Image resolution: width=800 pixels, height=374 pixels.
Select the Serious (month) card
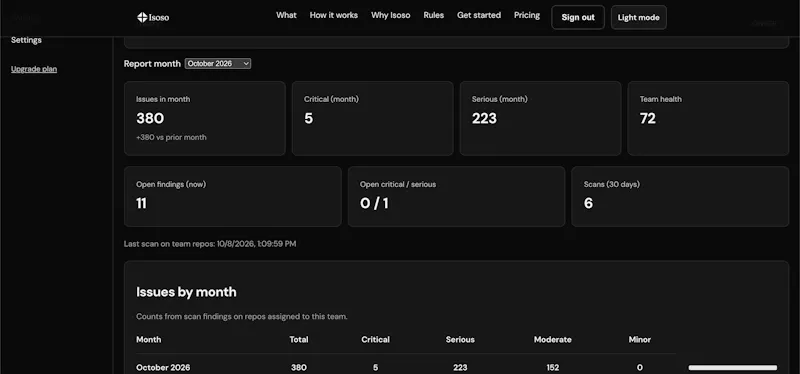(540, 118)
